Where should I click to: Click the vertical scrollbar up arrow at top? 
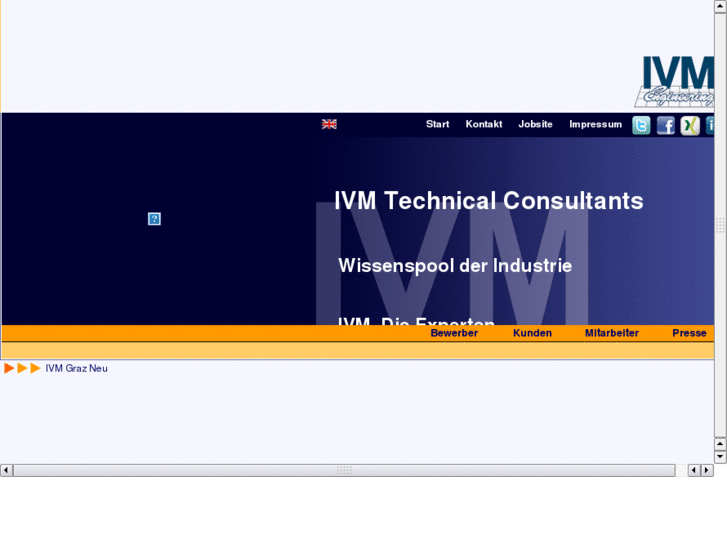[x=720, y=6]
